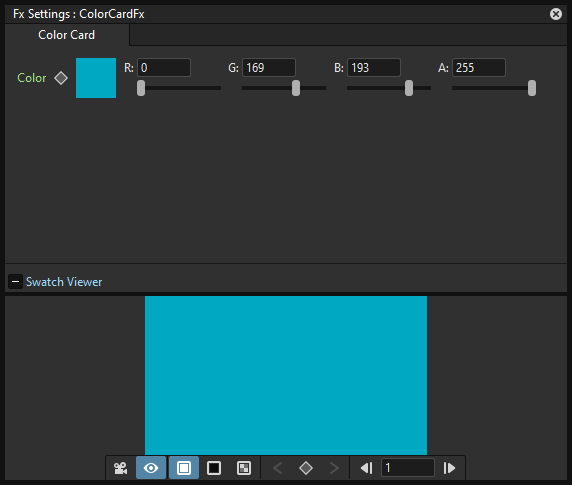The image size is (572, 485).
Task: Select the checkered background button
Action: point(244,468)
